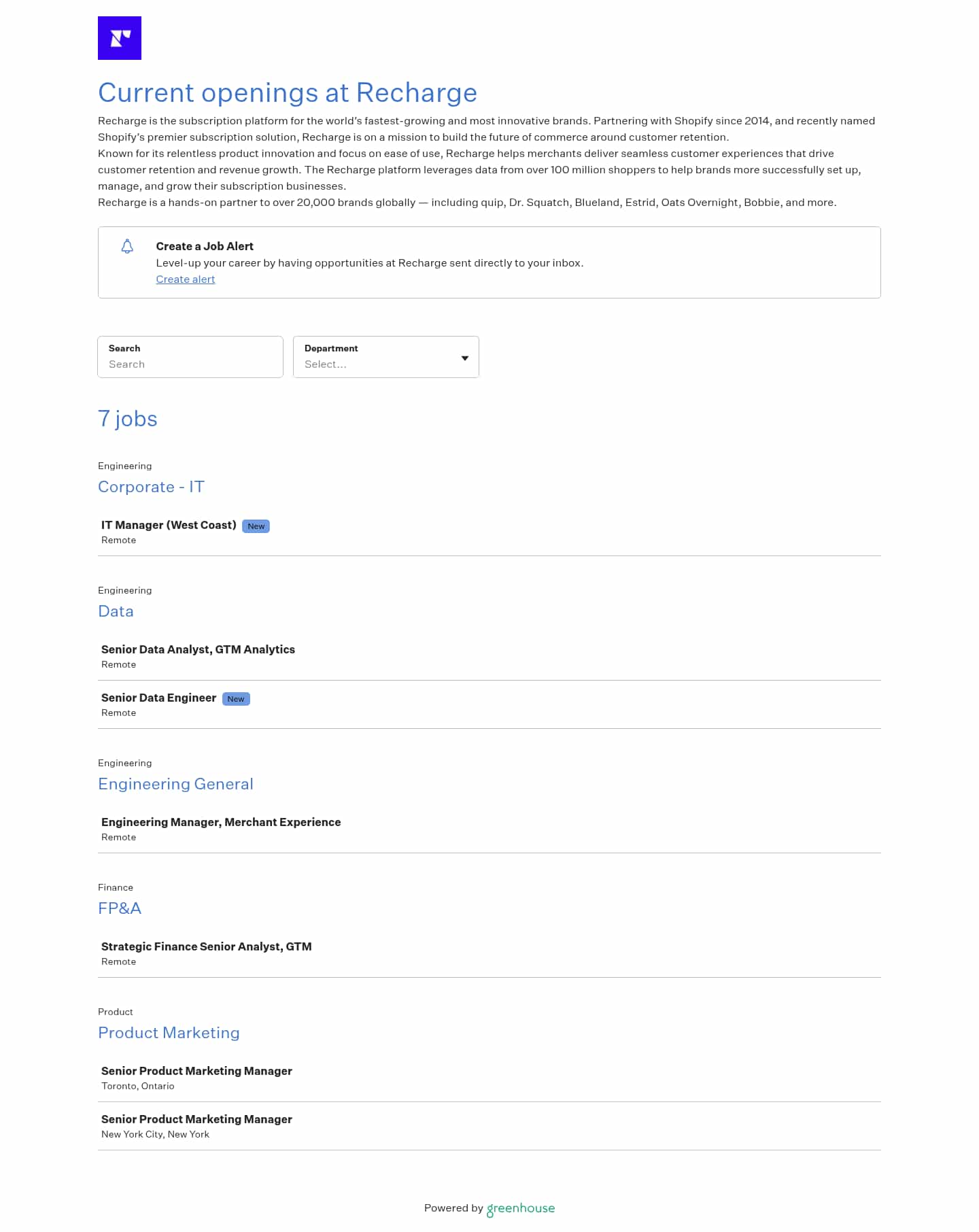Viewport: 979px width, 1232px height.
Task: Click the greenhouse logo in footer
Action: 521,1208
